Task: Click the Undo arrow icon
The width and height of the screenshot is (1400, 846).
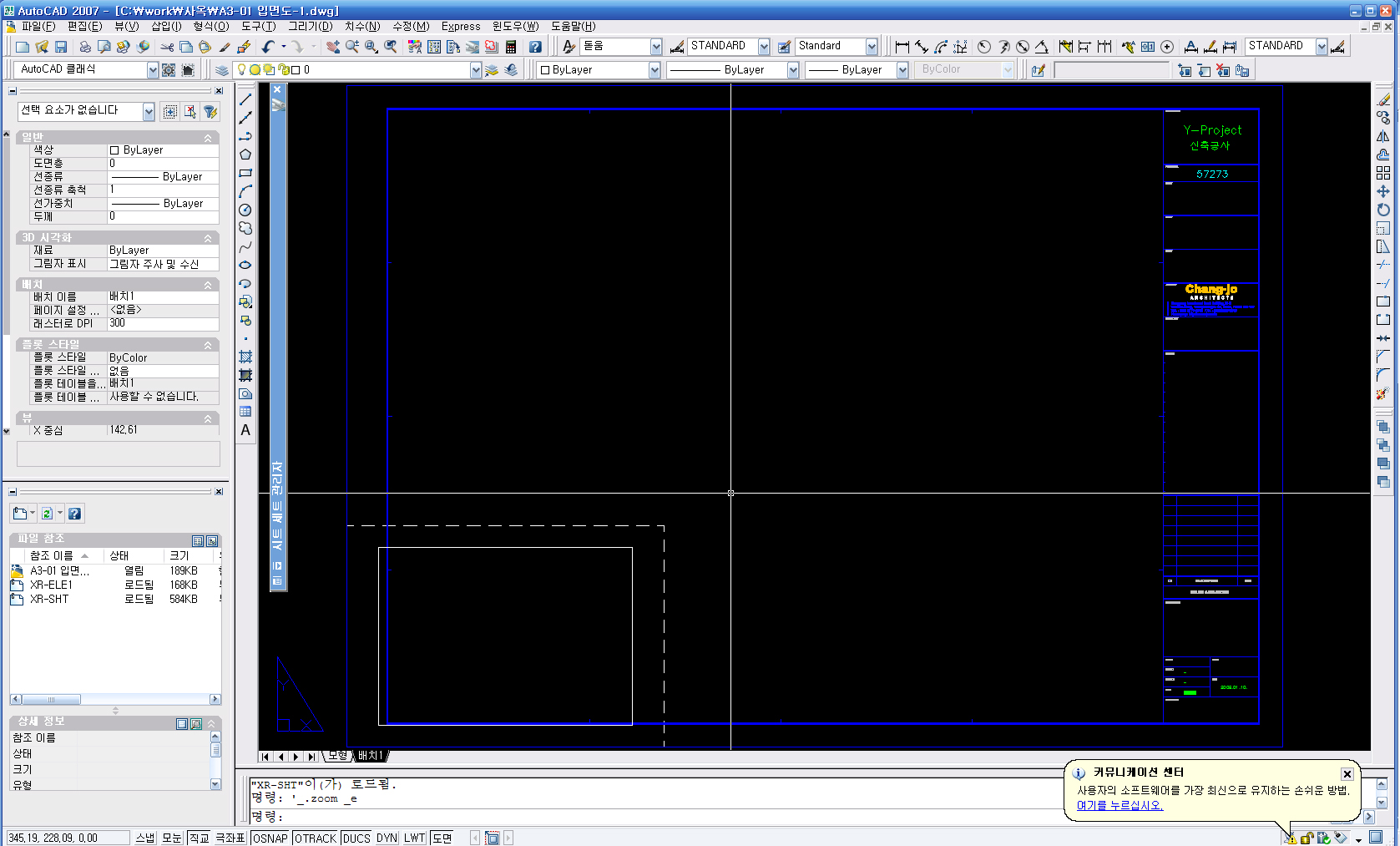Action: pyautogui.click(x=267, y=47)
